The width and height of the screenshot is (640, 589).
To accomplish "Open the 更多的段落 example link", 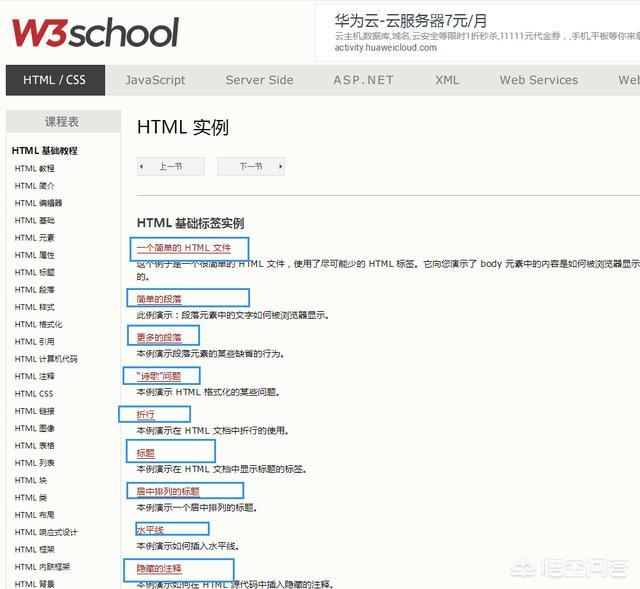I will click(x=159, y=337).
